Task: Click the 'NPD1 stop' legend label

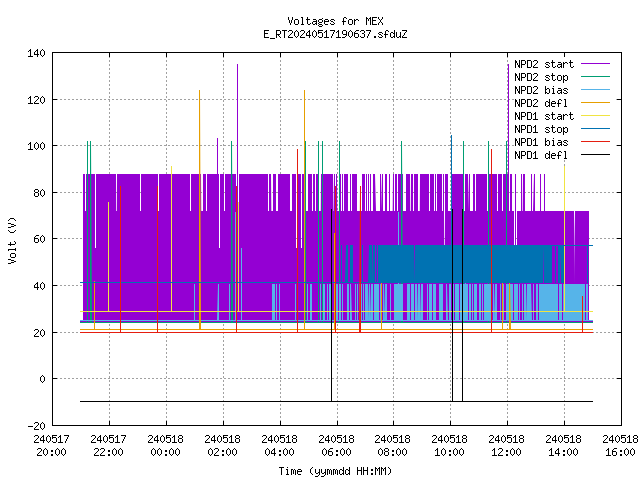Action: (541, 129)
